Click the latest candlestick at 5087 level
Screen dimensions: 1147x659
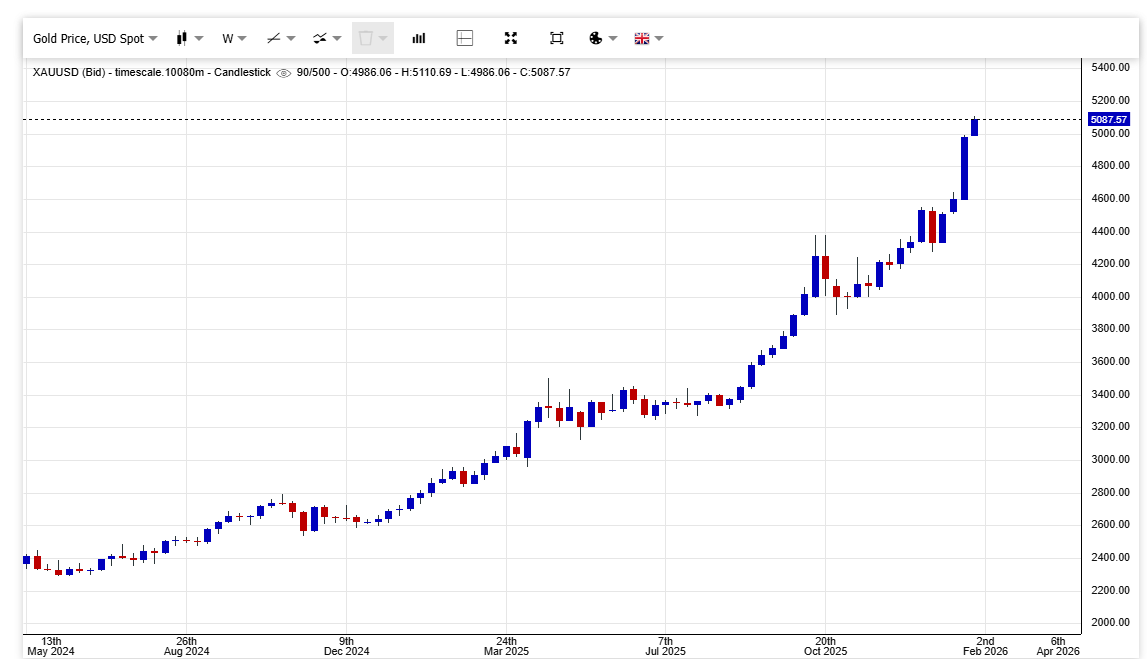point(974,127)
